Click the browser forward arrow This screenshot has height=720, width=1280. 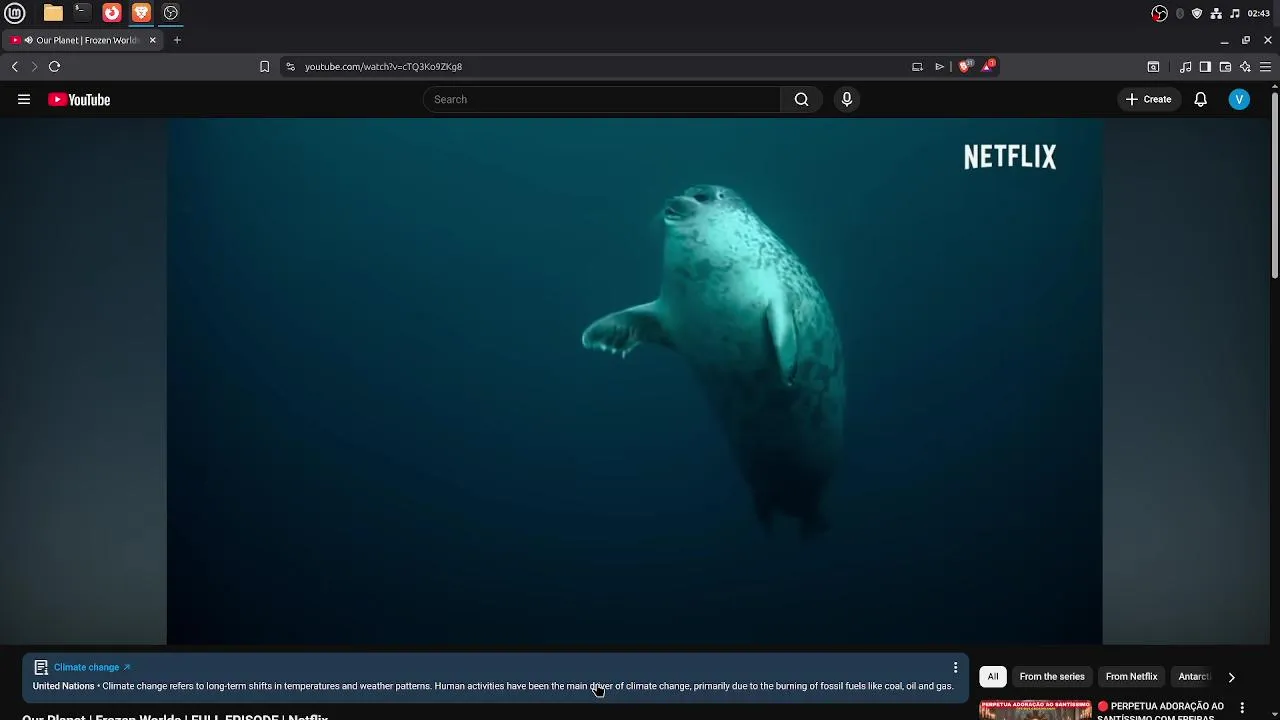[34, 66]
